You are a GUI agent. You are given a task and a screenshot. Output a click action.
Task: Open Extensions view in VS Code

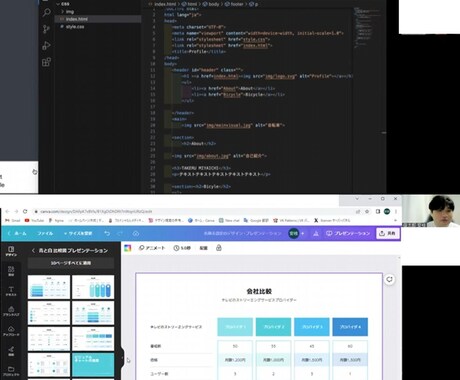[x=46, y=62]
